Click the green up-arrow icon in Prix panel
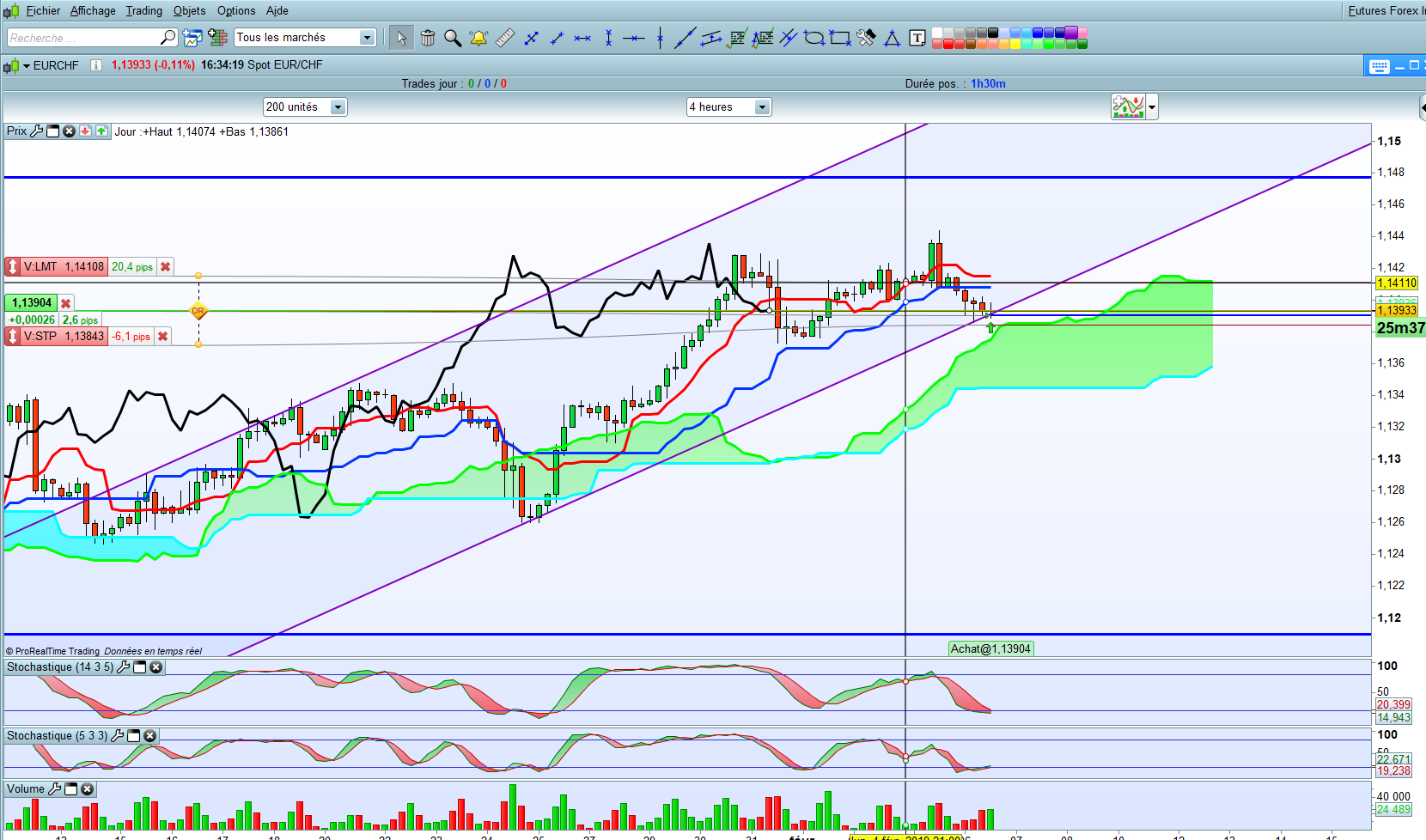This screenshot has width=1426, height=840. pos(101,131)
